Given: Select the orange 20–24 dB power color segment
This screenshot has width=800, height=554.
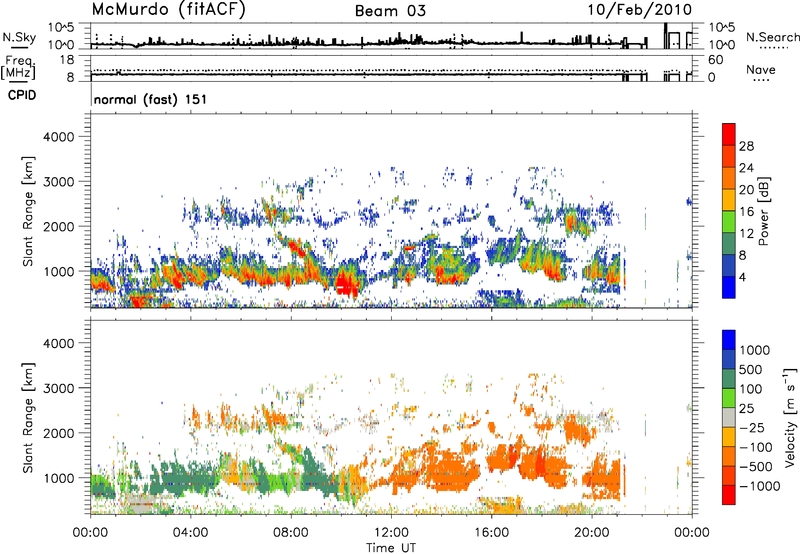Looking at the screenshot, I should [x=729, y=179].
